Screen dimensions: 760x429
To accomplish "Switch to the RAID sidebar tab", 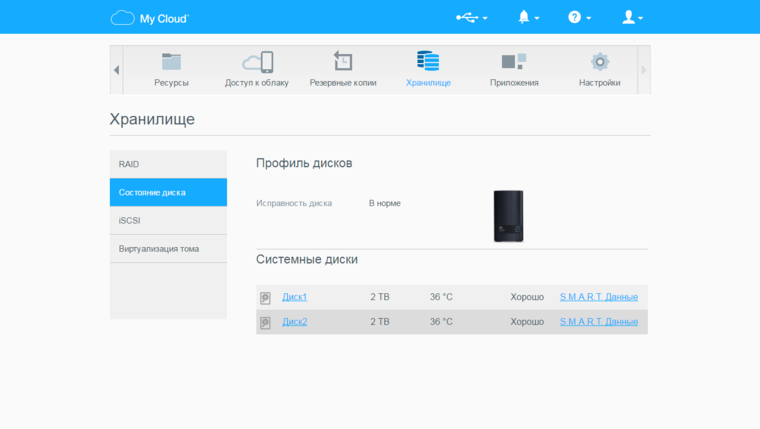I will [168, 164].
